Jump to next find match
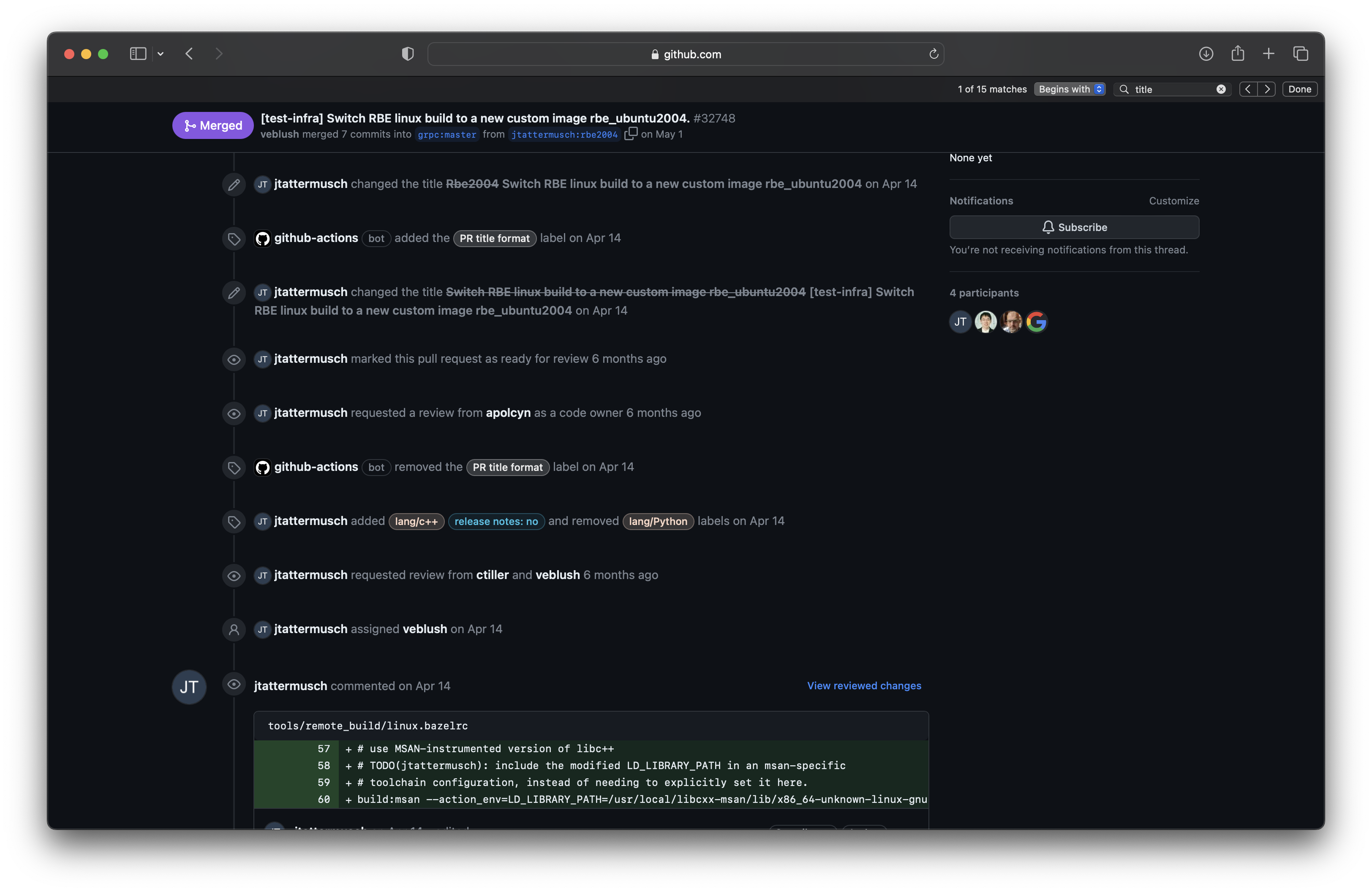This screenshot has height=892, width=1372. coord(1266,89)
